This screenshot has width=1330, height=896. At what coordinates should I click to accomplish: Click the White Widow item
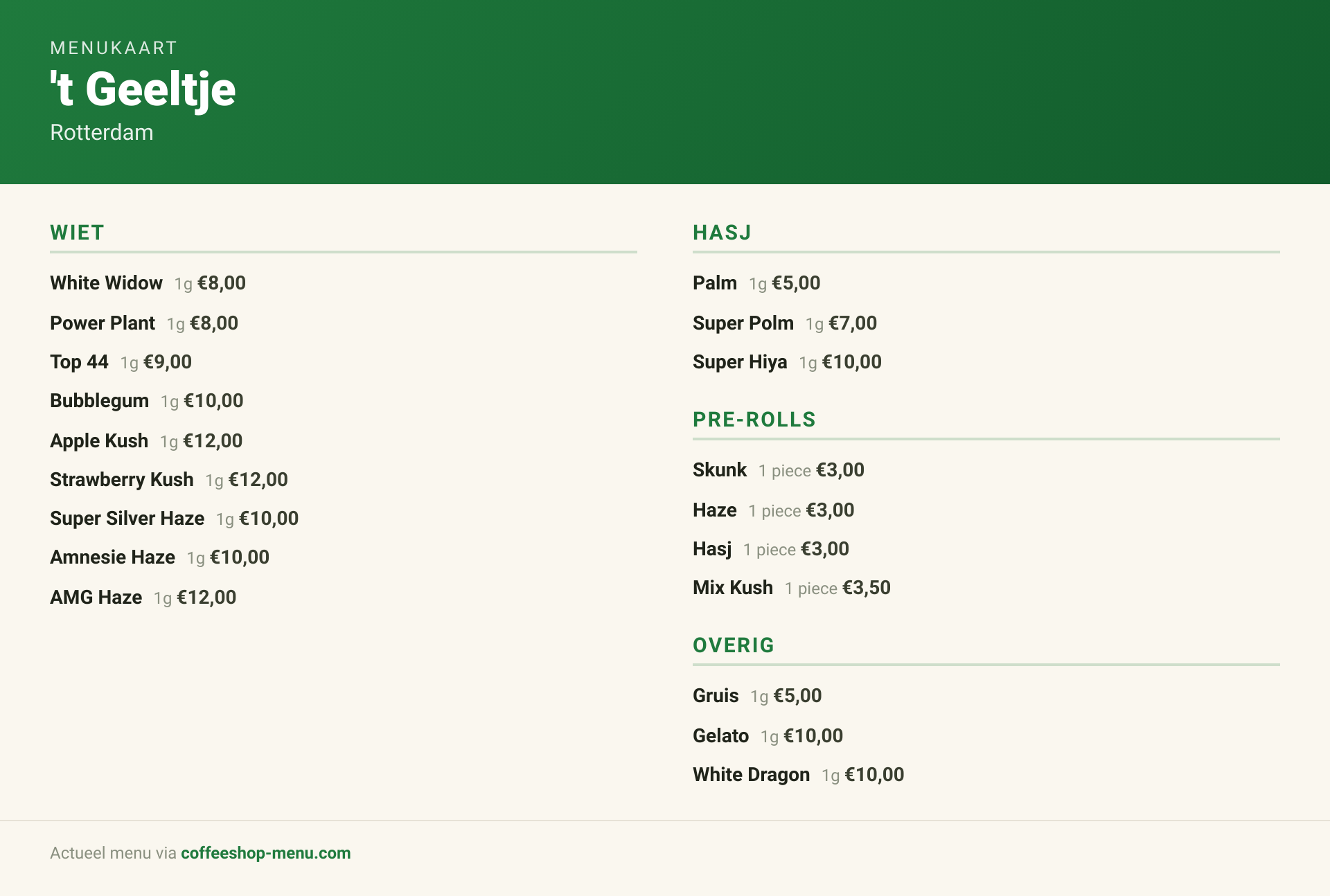pos(106,283)
